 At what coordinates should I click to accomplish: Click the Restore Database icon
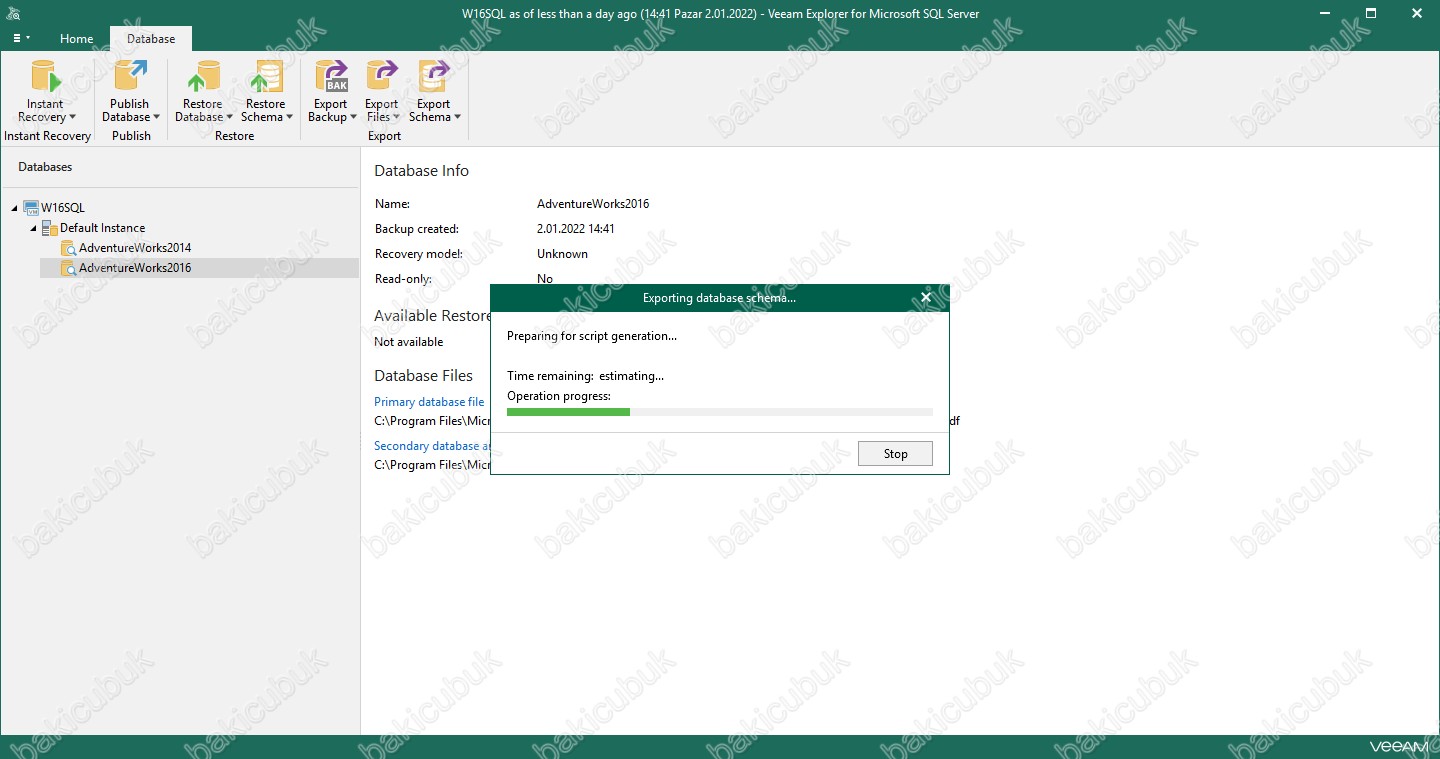point(203,77)
